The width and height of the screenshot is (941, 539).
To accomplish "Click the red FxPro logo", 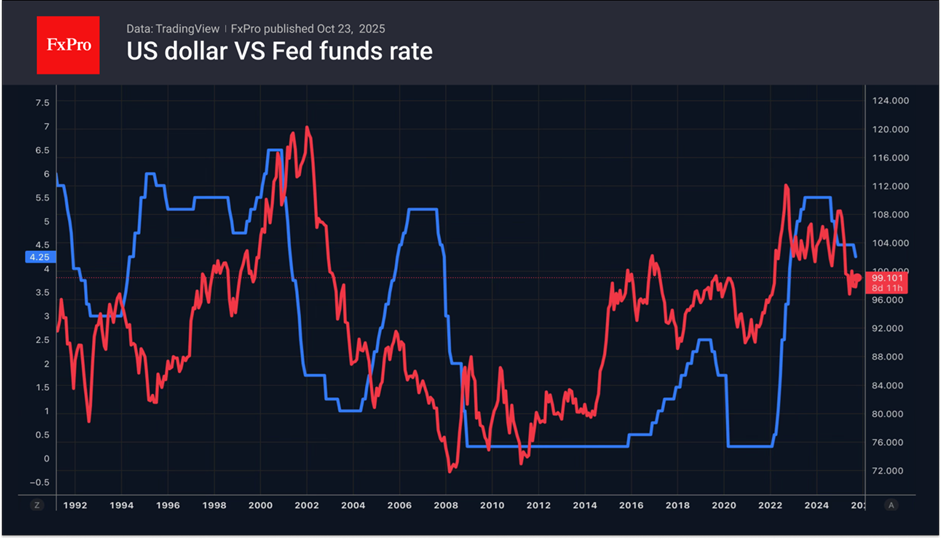I will (68, 44).
